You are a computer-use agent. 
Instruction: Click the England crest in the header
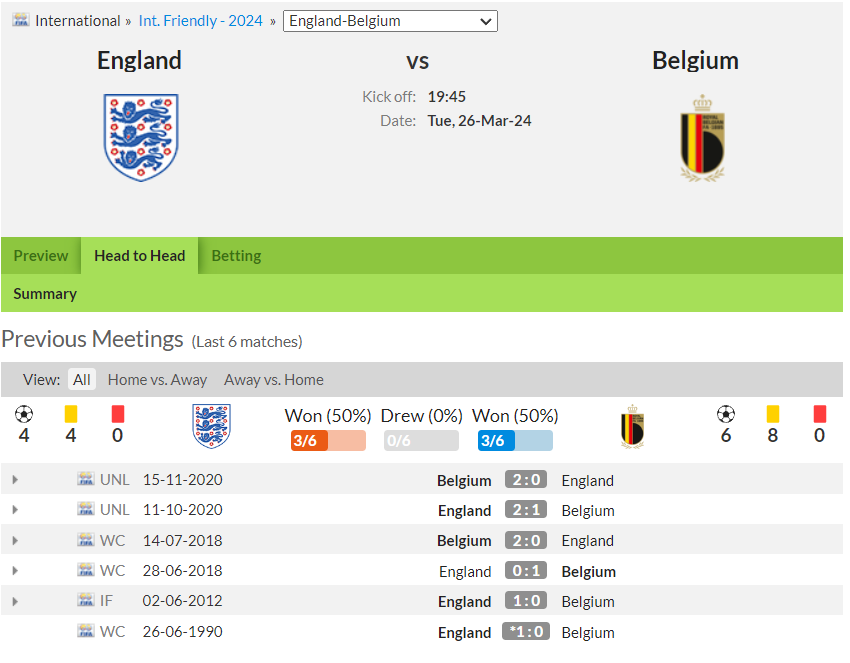click(x=141, y=138)
